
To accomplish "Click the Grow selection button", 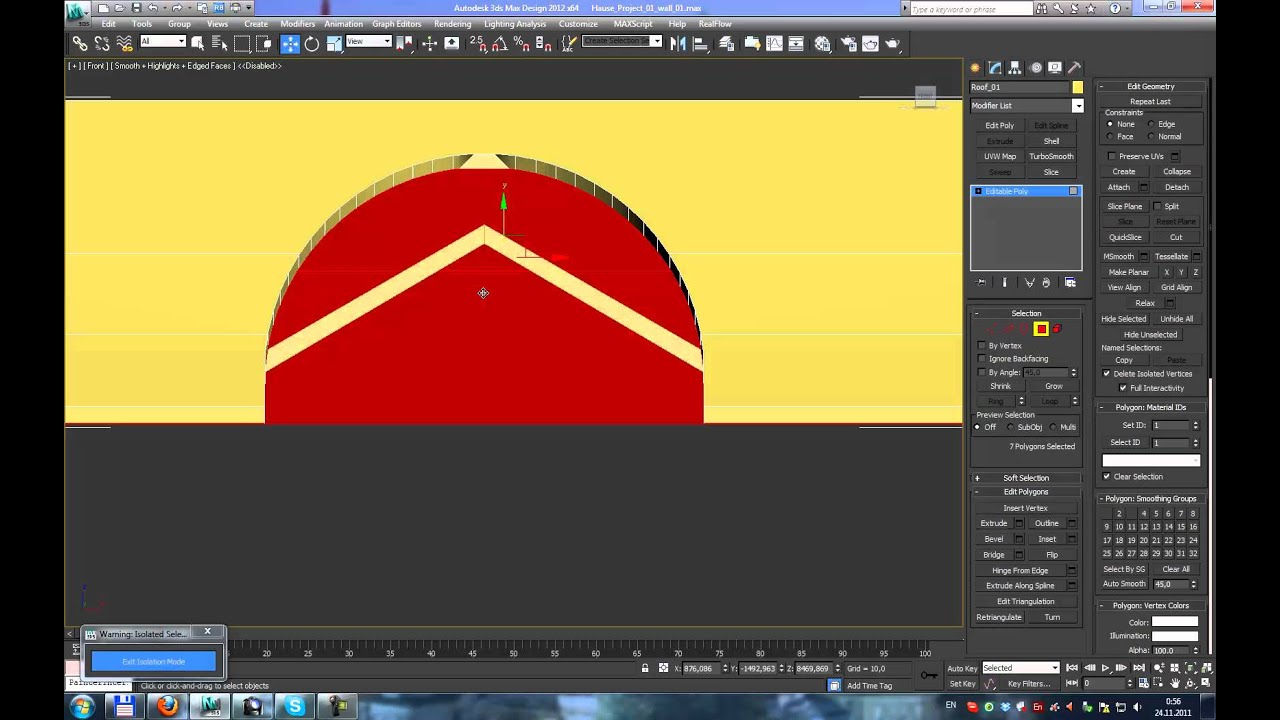I will tap(1054, 386).
